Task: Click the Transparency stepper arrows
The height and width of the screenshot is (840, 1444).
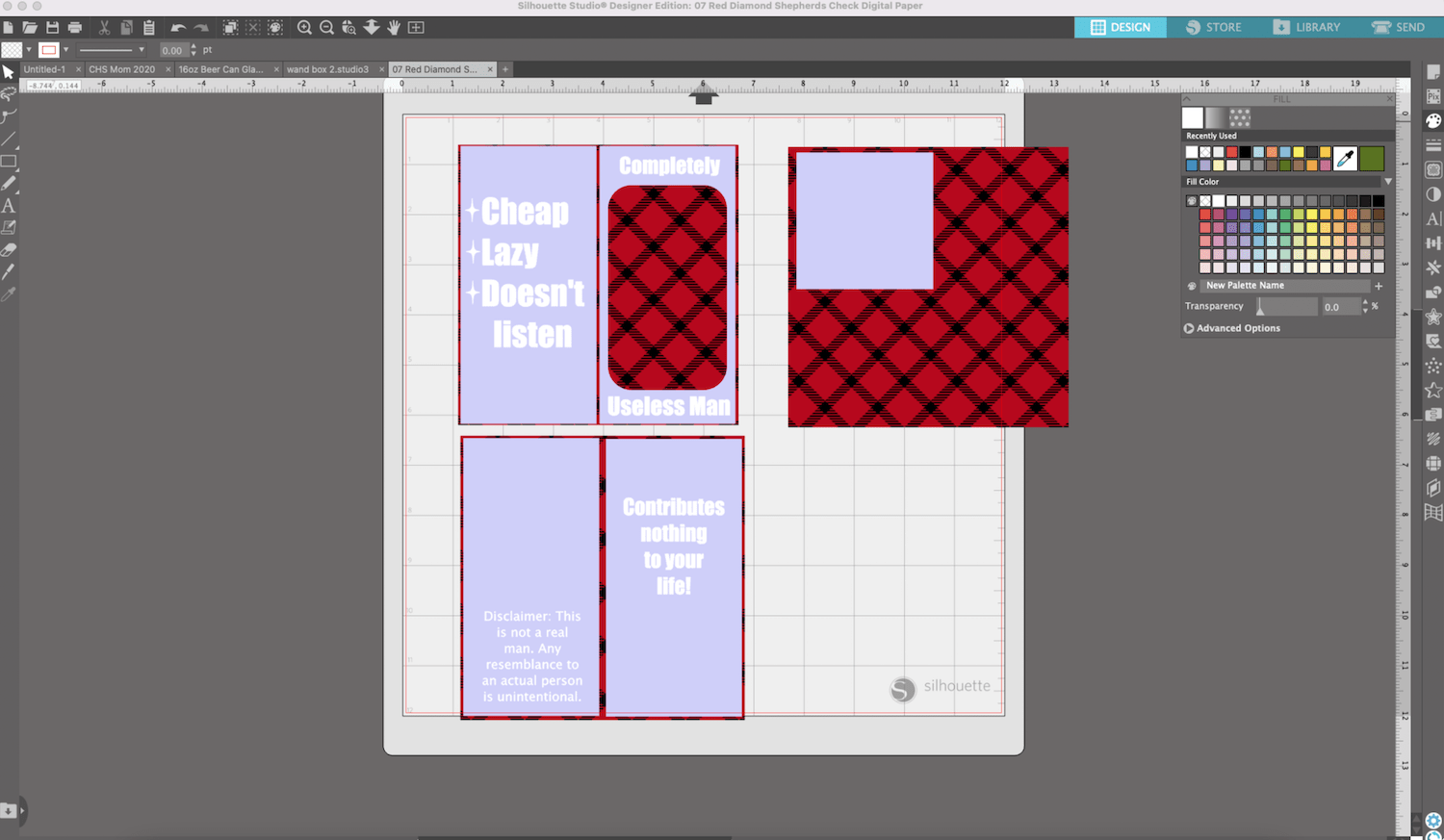Action: [1365, 307]
